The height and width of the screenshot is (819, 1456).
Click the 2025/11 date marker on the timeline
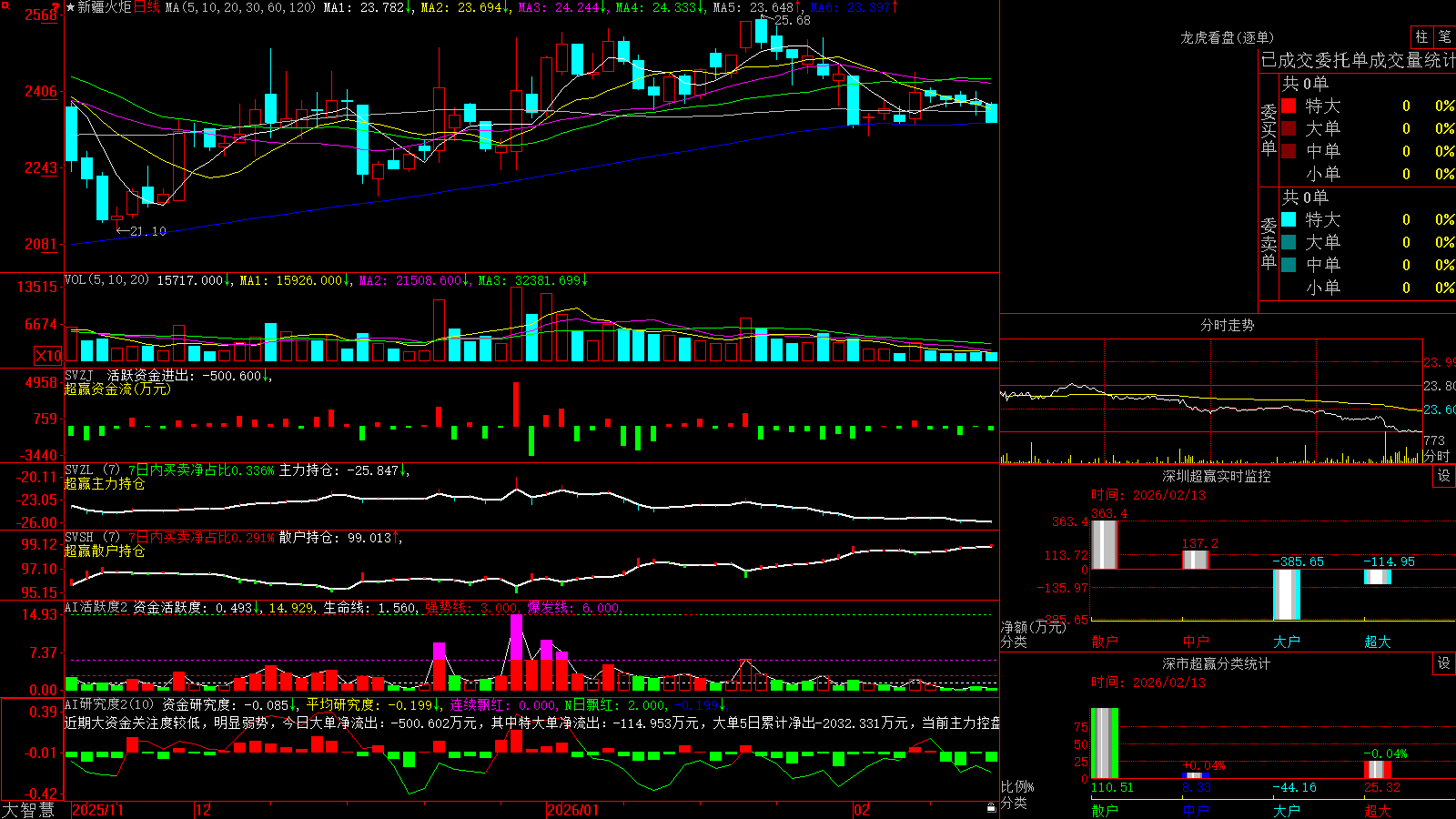pyautogui.click(x=97, y=810)
